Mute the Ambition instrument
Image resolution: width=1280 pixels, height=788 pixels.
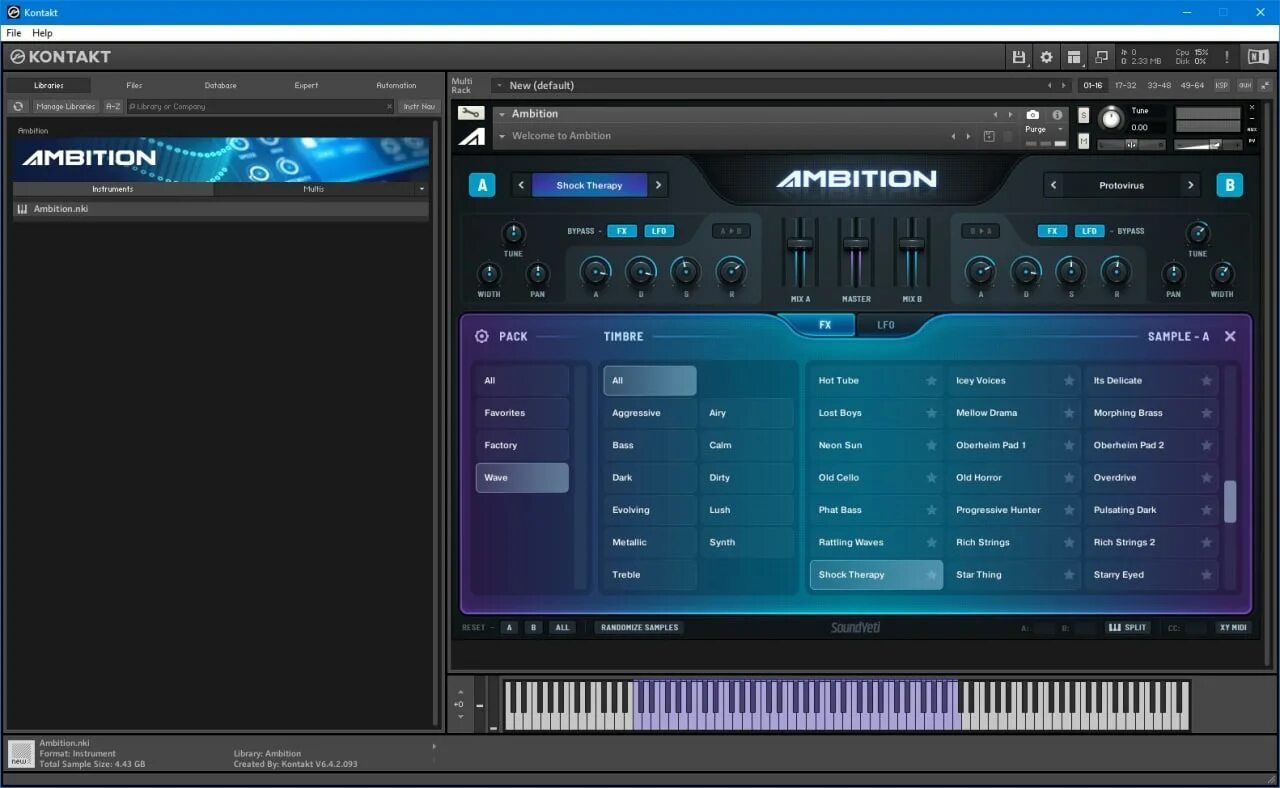1084,142
